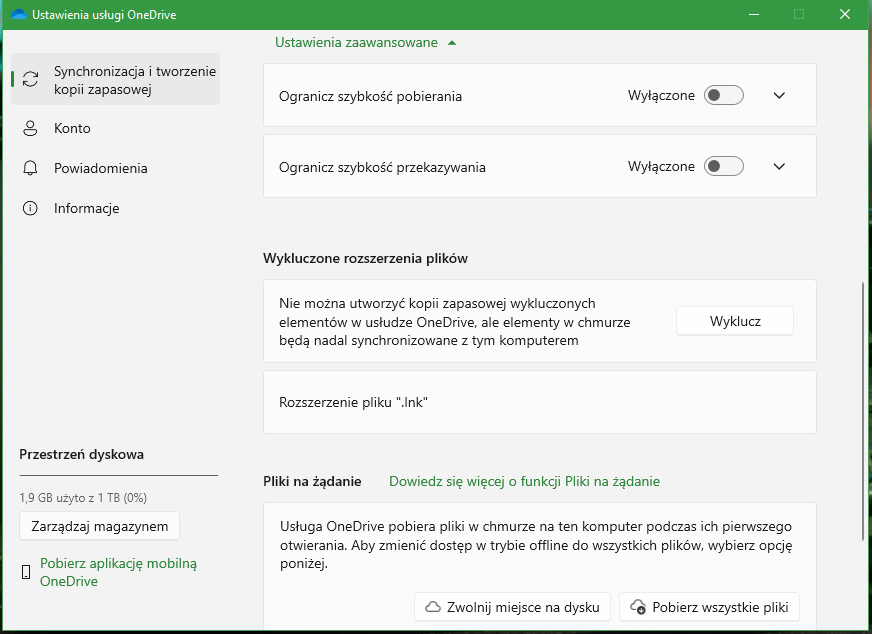The height and width of the screenshot is (634, 872).
Task: Click the Wyklucz button
Action: (735, 321)
